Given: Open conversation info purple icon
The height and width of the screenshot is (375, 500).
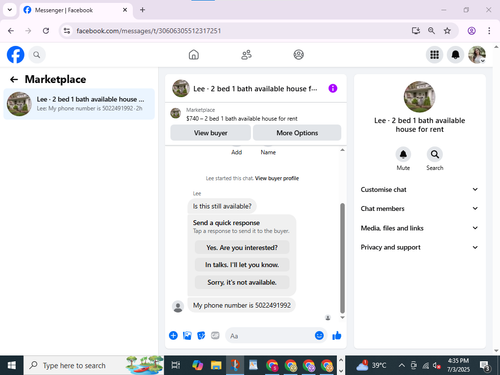Looking at the screenshot, I should 333,88.
